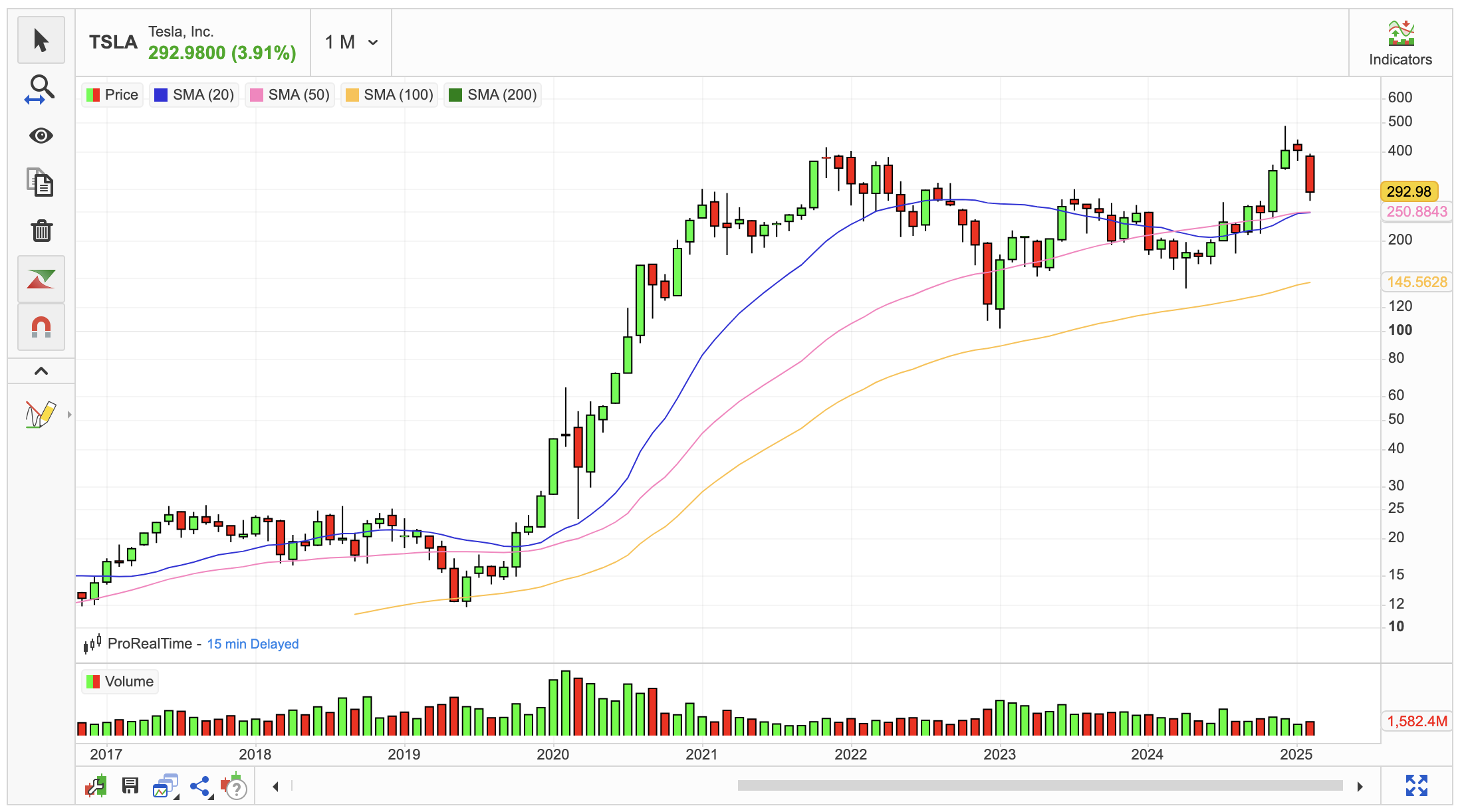This screenshot has width=1460, height=812.
Task: Click the 2025 year axis label
Action: point(1296,754)
